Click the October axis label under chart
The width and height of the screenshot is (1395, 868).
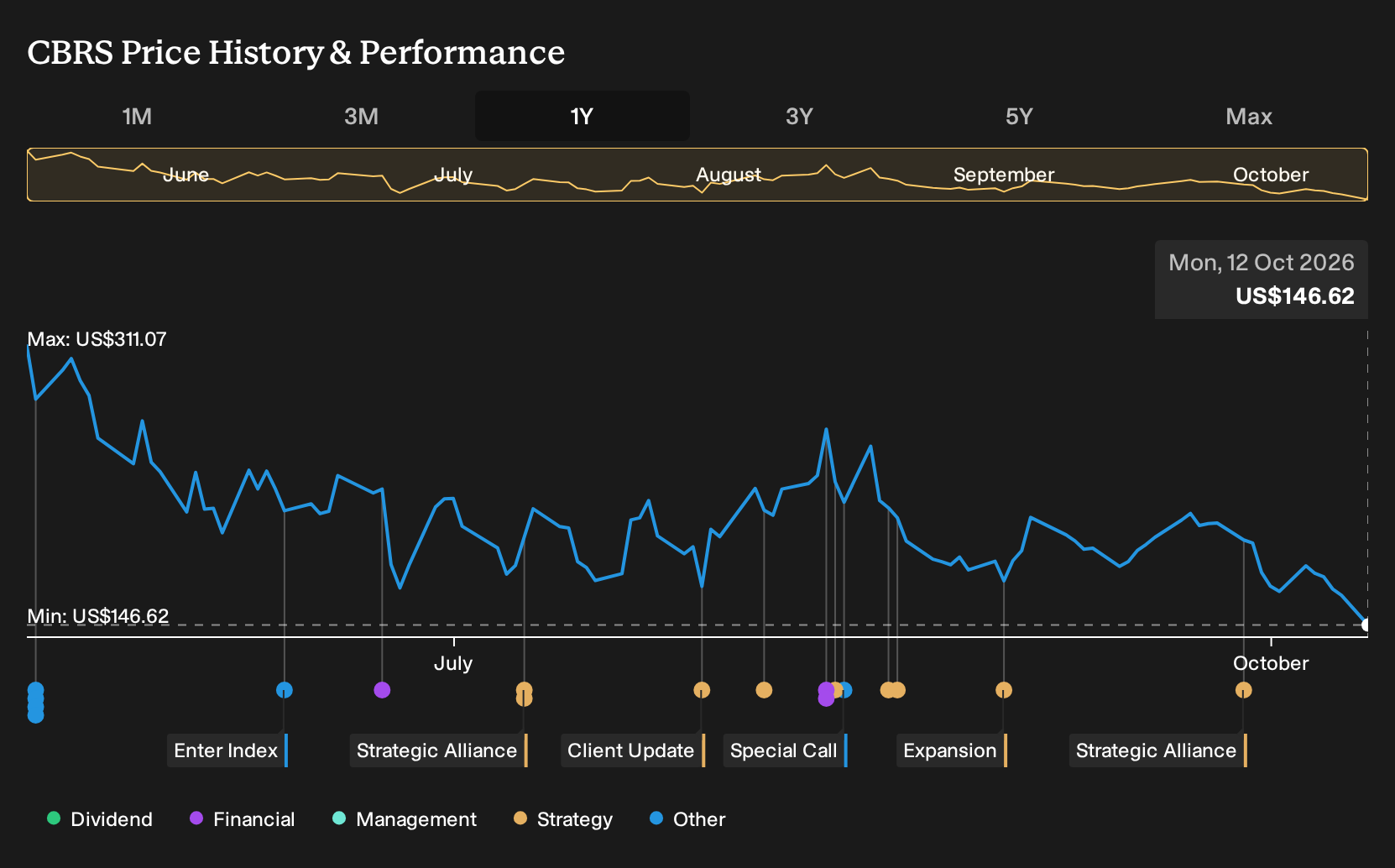(x=1271, y=663)
